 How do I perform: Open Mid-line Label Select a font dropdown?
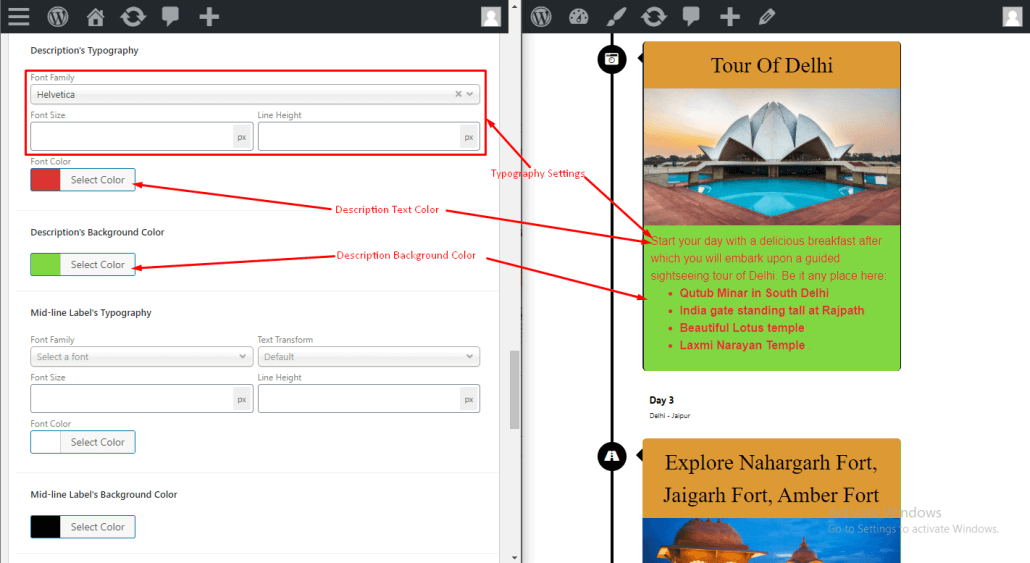[x=141, y=357]
